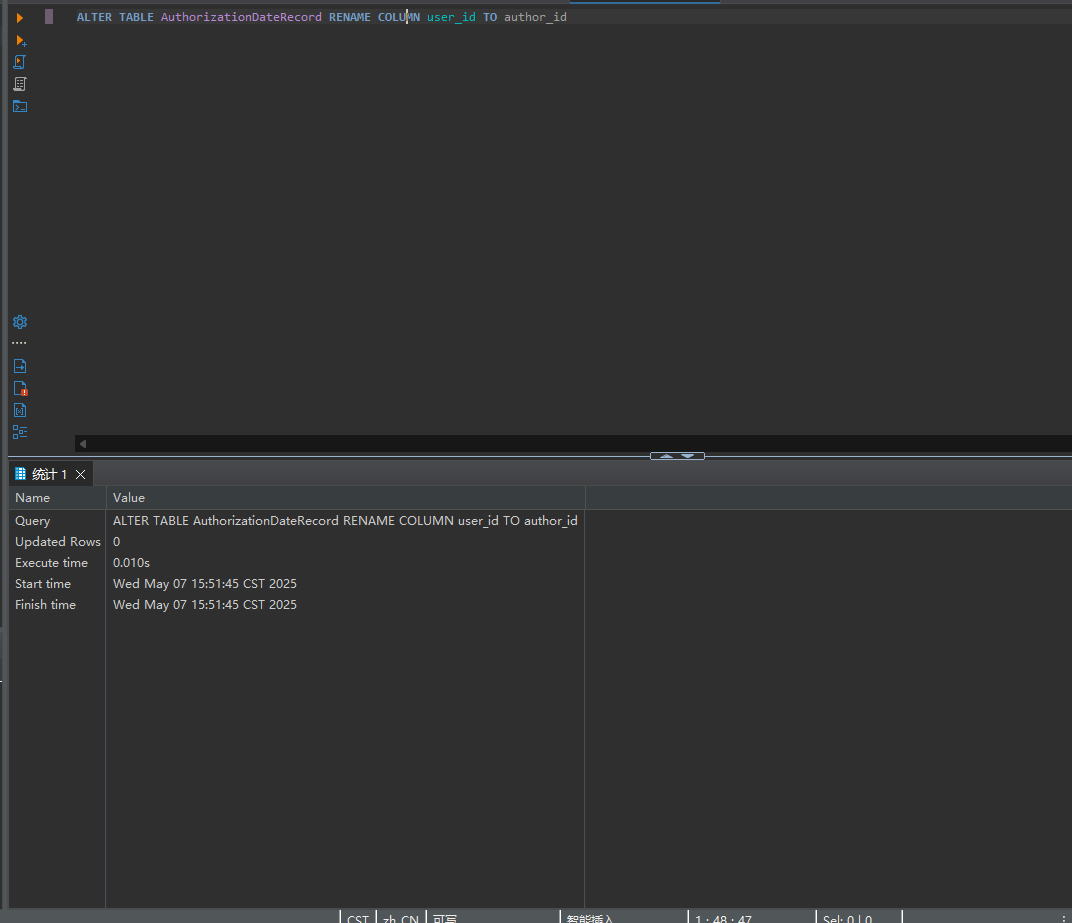The width and height of the screenshot is (1072, 923).
Task: Maximize the results panel with the up arrow
Action: point(666,456)
